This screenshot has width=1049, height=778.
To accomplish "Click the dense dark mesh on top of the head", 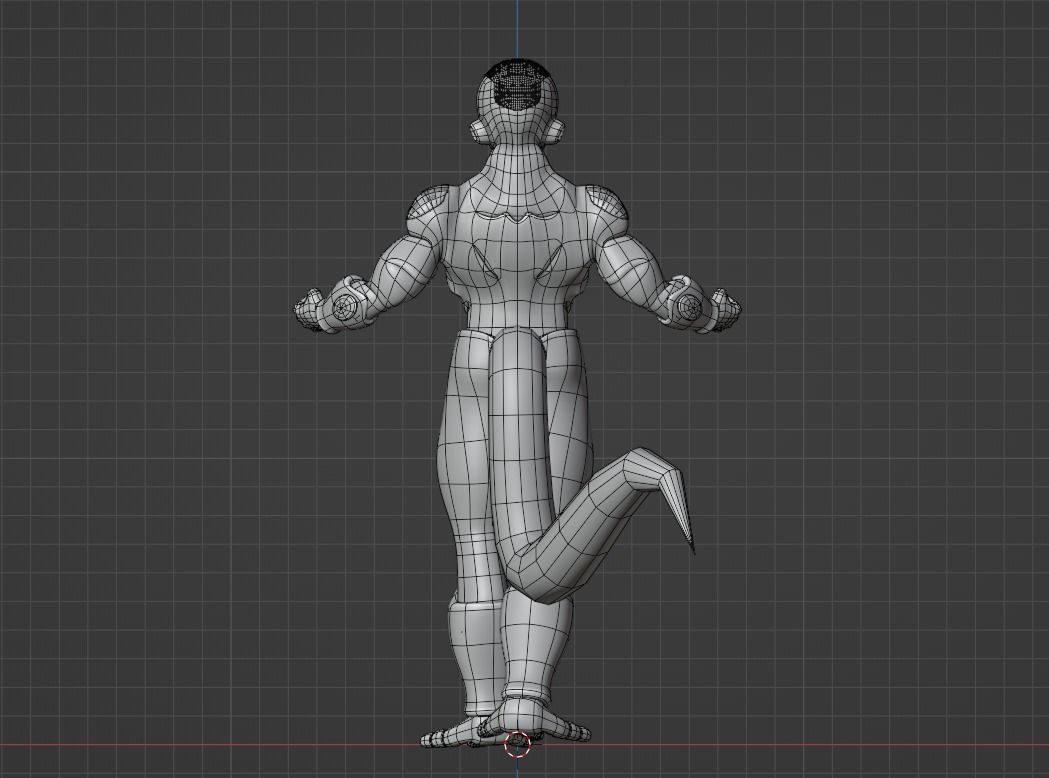I will (x=516, y=84).
